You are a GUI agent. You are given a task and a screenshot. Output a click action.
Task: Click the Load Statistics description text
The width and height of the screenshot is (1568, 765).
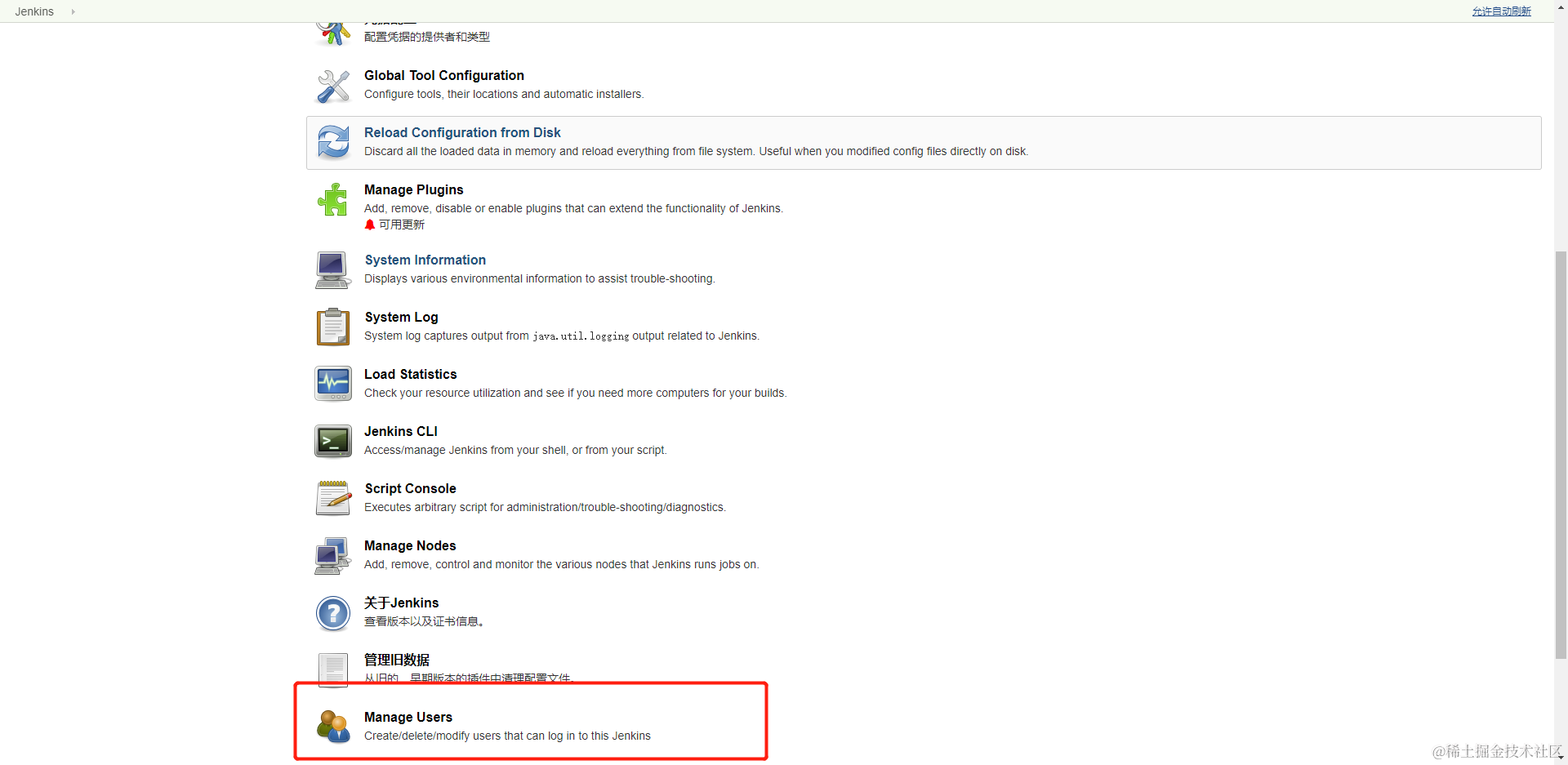click(x=576, y=393)
